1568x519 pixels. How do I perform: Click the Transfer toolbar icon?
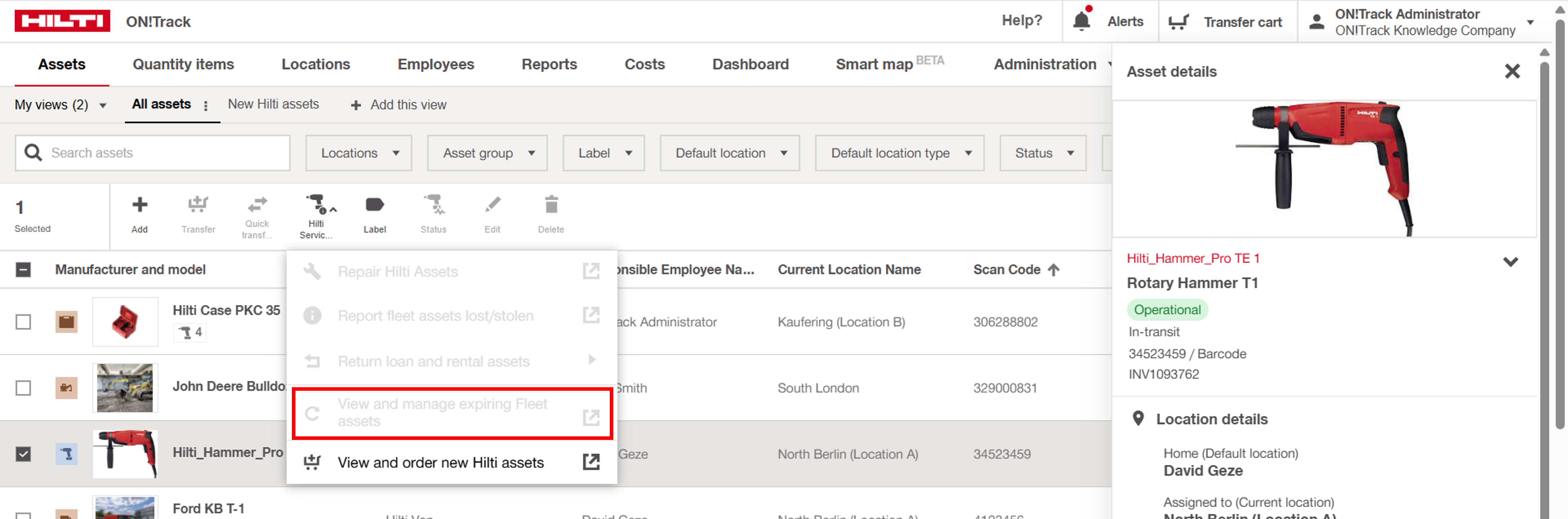(198, 204)
